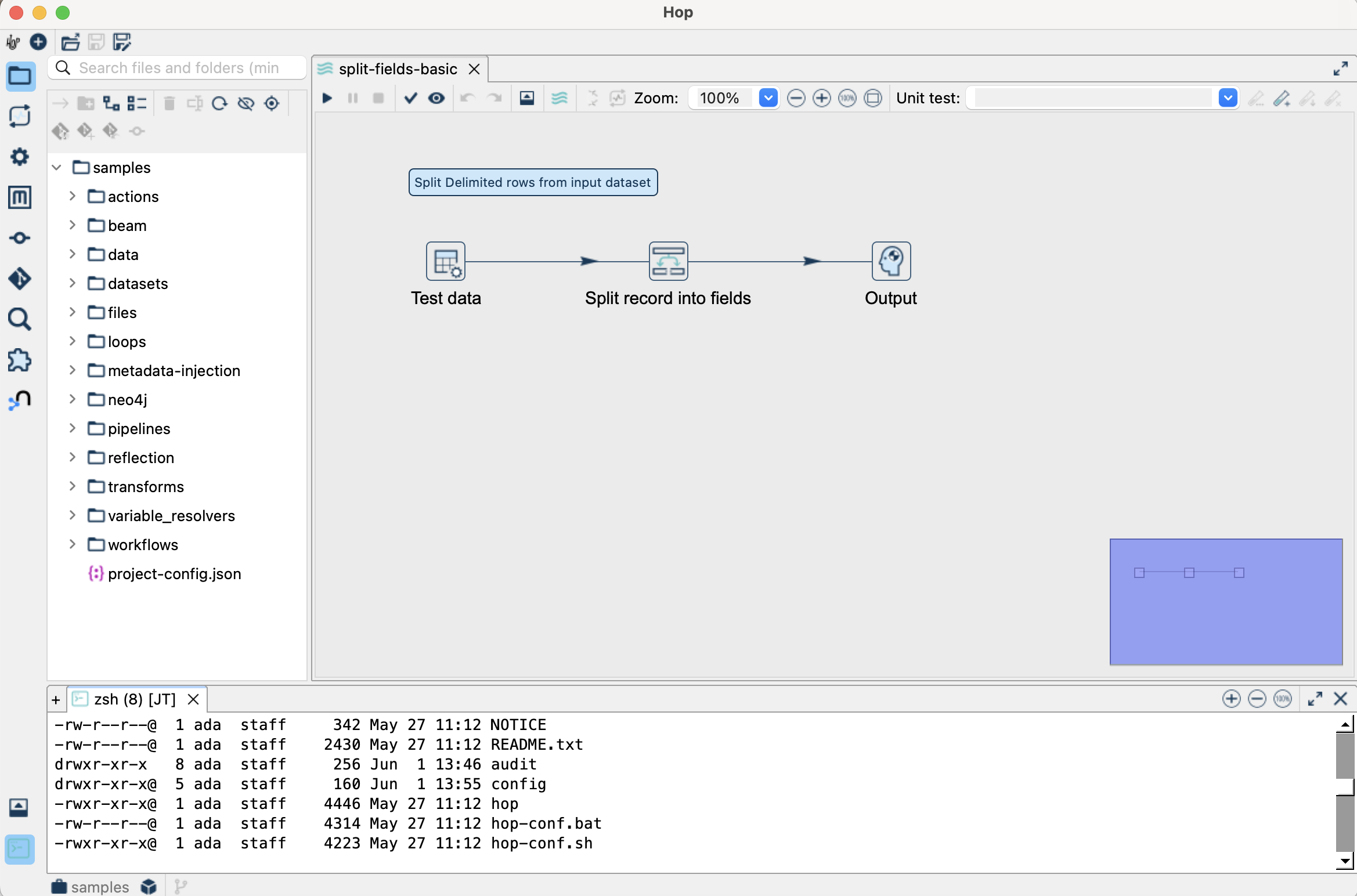
Task: Click the terminal scrollbar down arrow
Action: click(1345, 861)
